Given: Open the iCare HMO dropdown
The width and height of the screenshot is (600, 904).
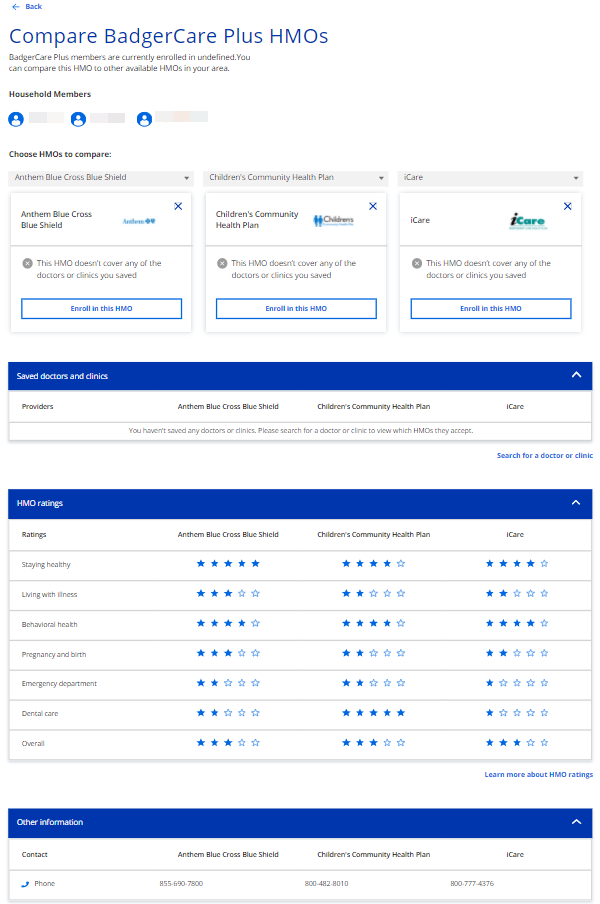Looking at the screenshot, I should tap(490, 178).
